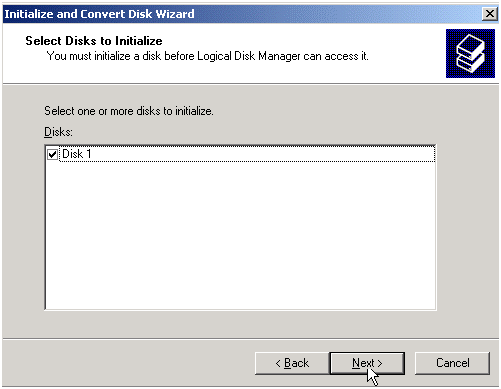The width and height of the screenshot is (501, 389).
Task: Click the Next > button
Action: [367, 363]
